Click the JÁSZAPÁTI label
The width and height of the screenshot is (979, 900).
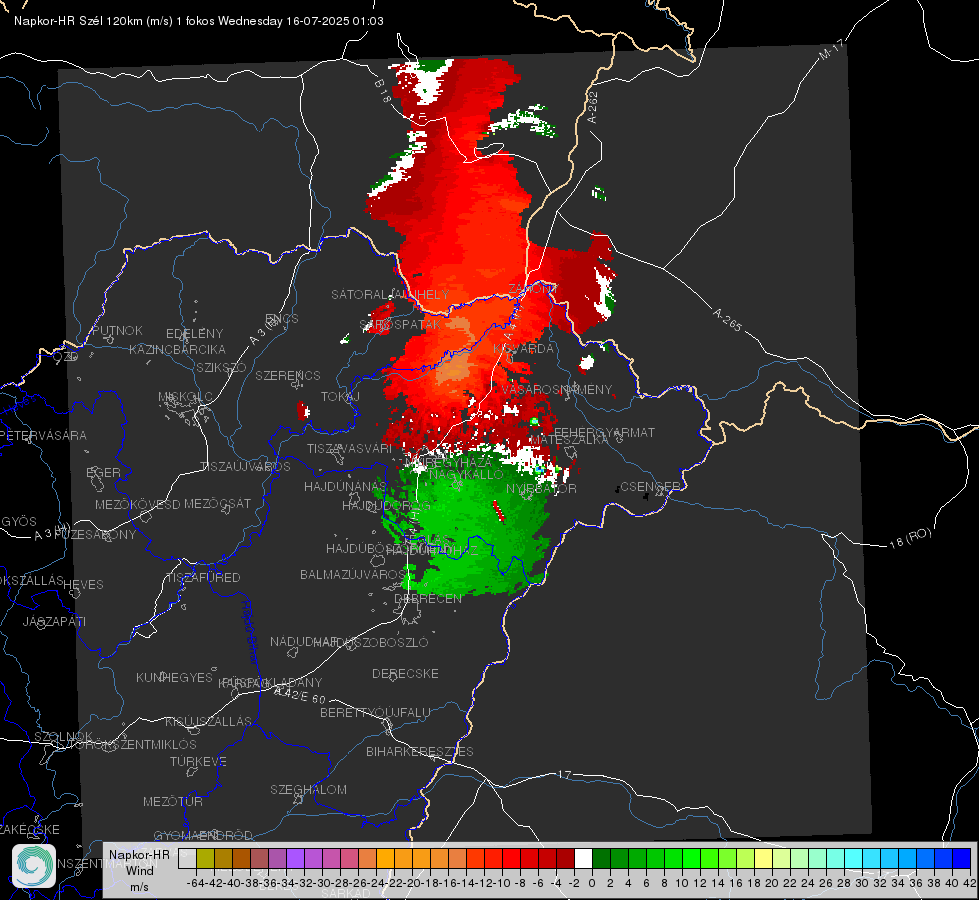(x=54, y=621)
